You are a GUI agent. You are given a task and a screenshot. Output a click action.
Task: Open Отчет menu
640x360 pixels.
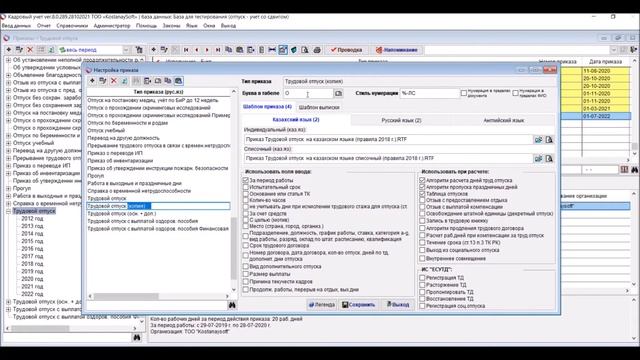[x=44, y=26]
